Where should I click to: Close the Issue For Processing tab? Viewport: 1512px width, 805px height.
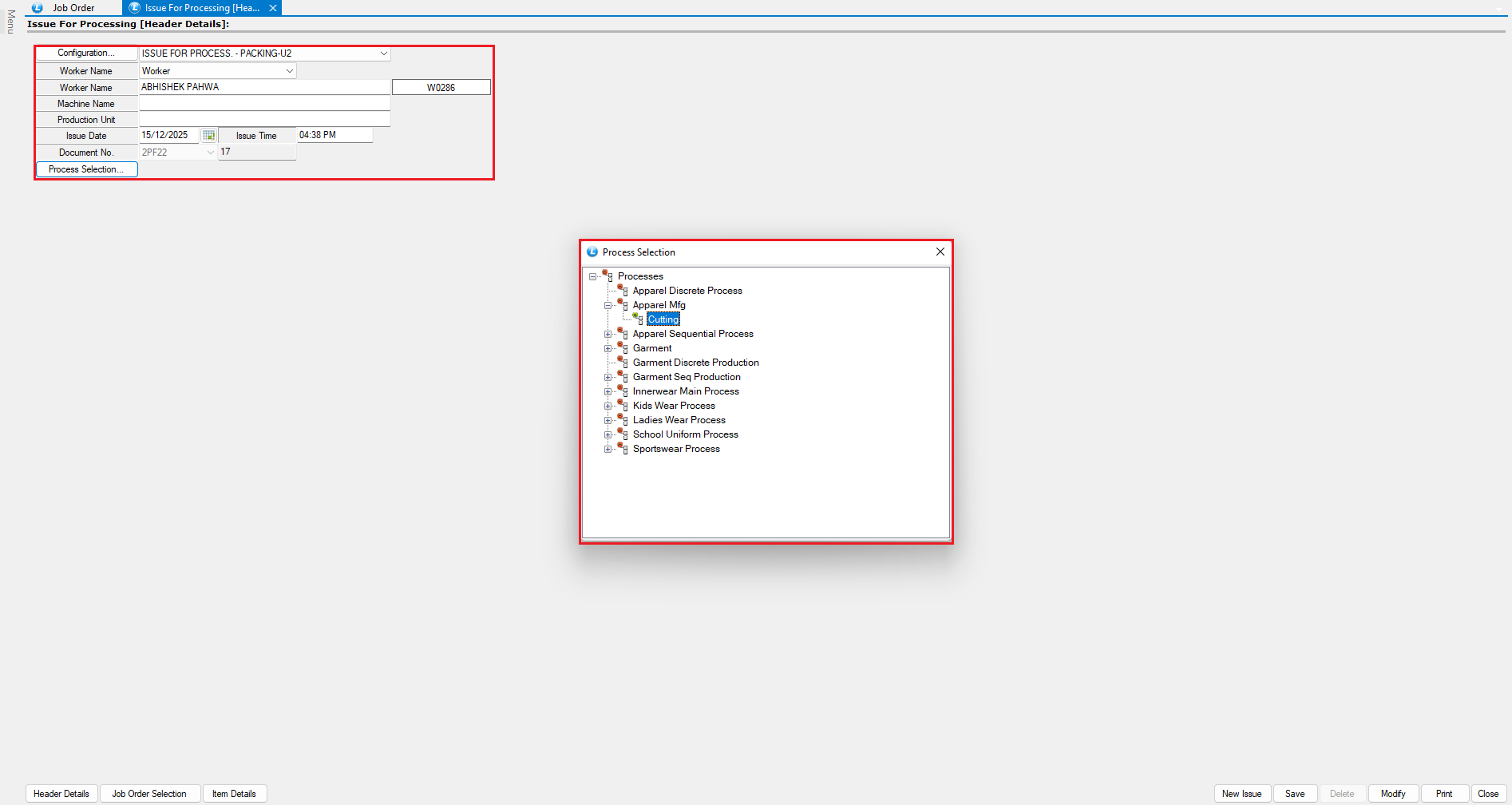coord(273,8)
